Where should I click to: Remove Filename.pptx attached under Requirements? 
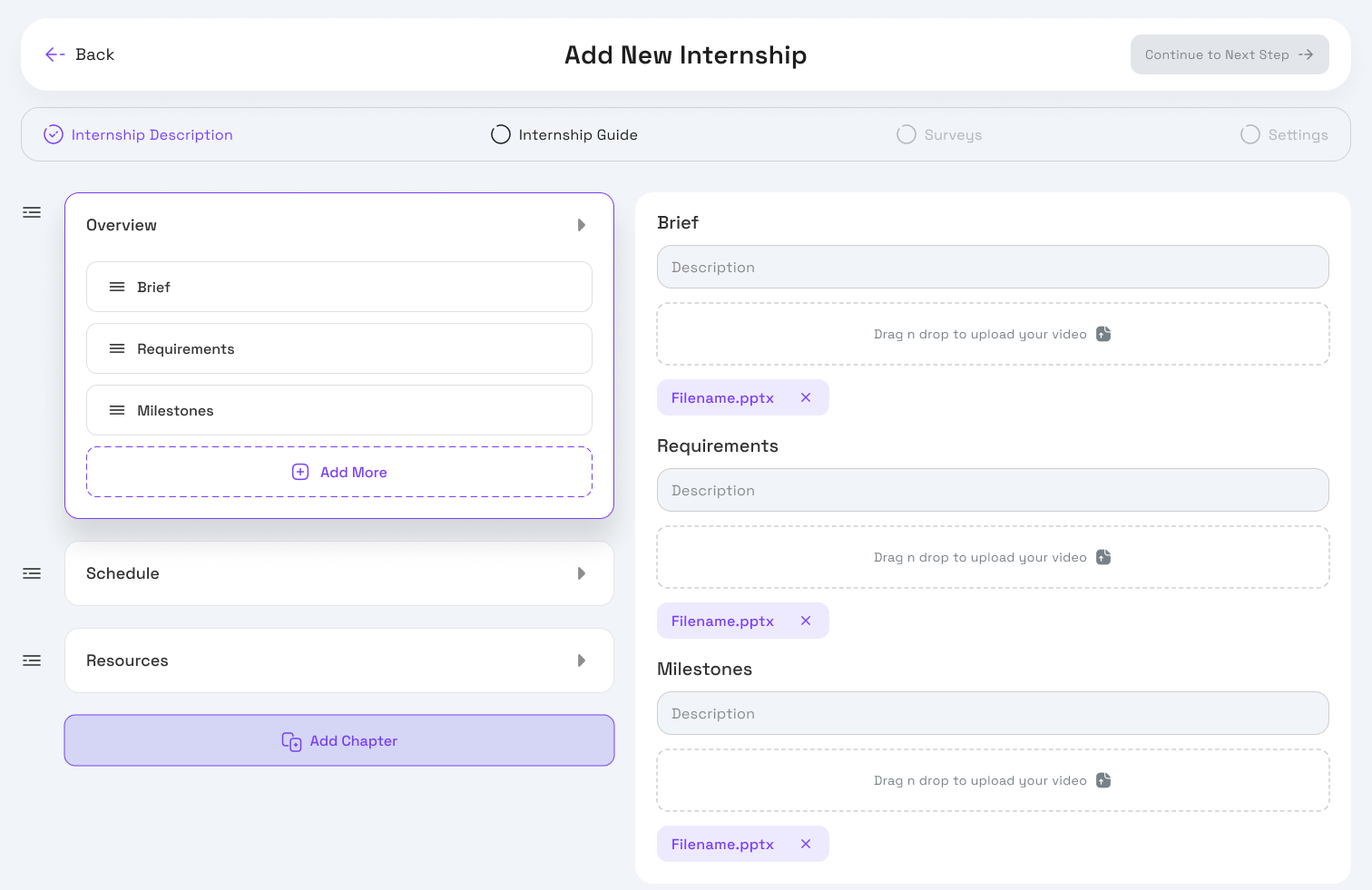click(805, 621)
